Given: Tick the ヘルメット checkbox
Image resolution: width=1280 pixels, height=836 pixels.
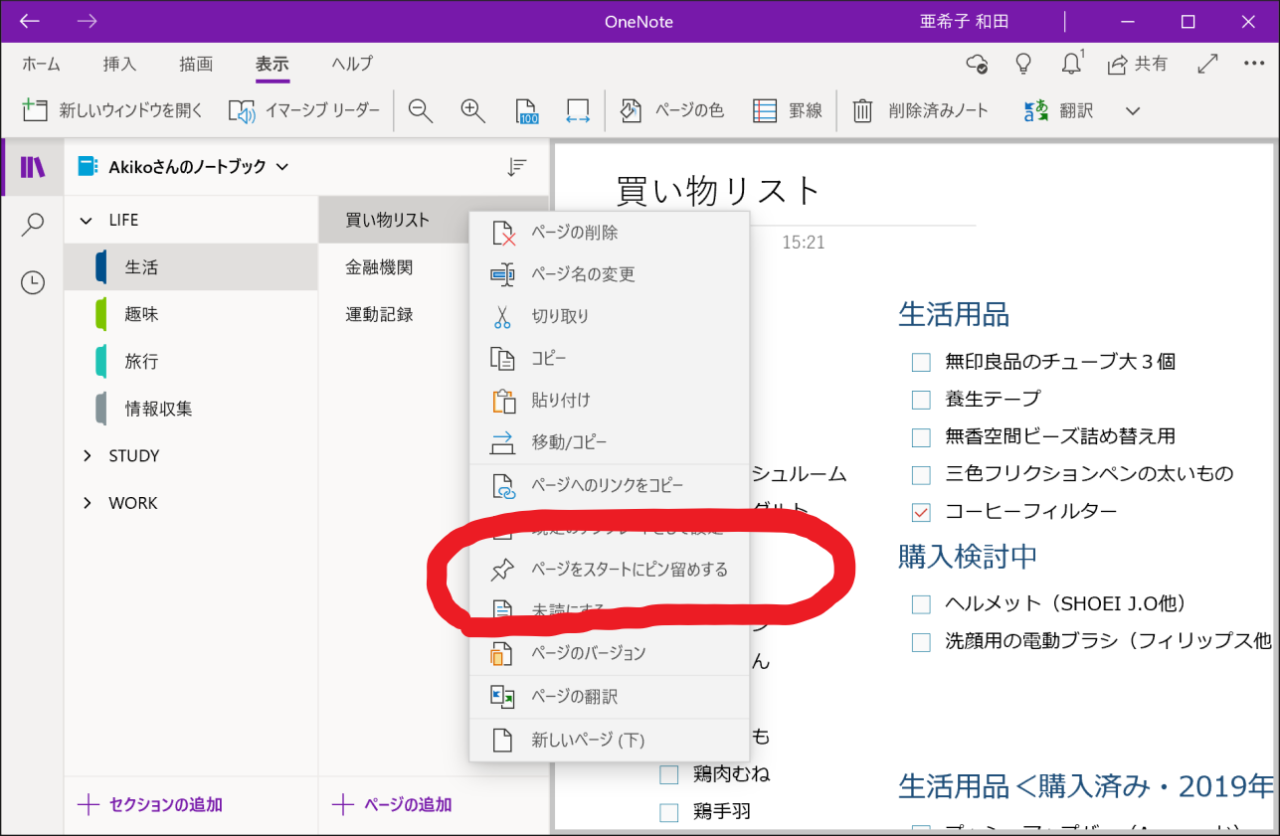Looking at the screenshot, I should click(921, 604).
